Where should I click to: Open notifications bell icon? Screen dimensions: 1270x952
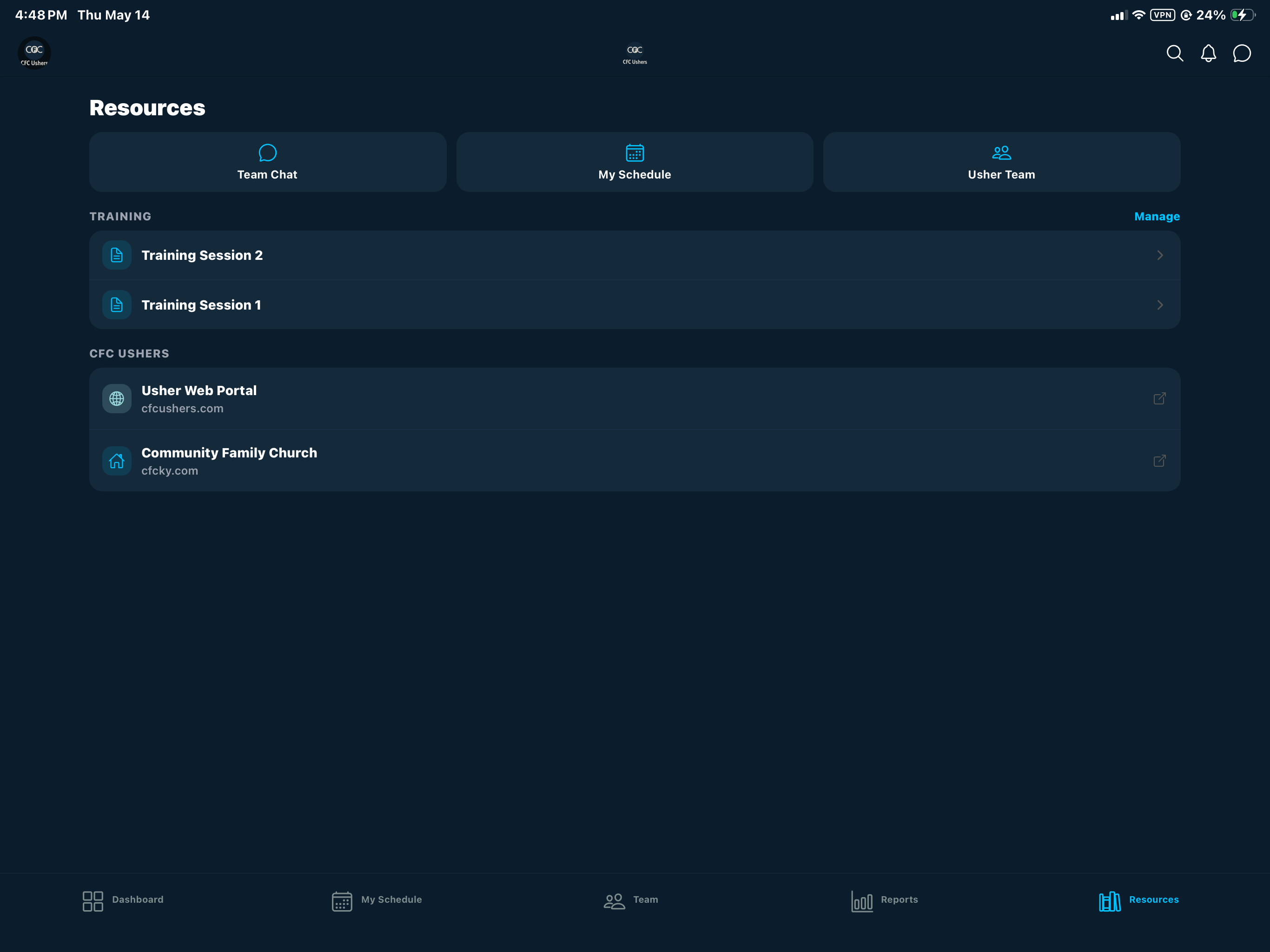point(1209,53)
